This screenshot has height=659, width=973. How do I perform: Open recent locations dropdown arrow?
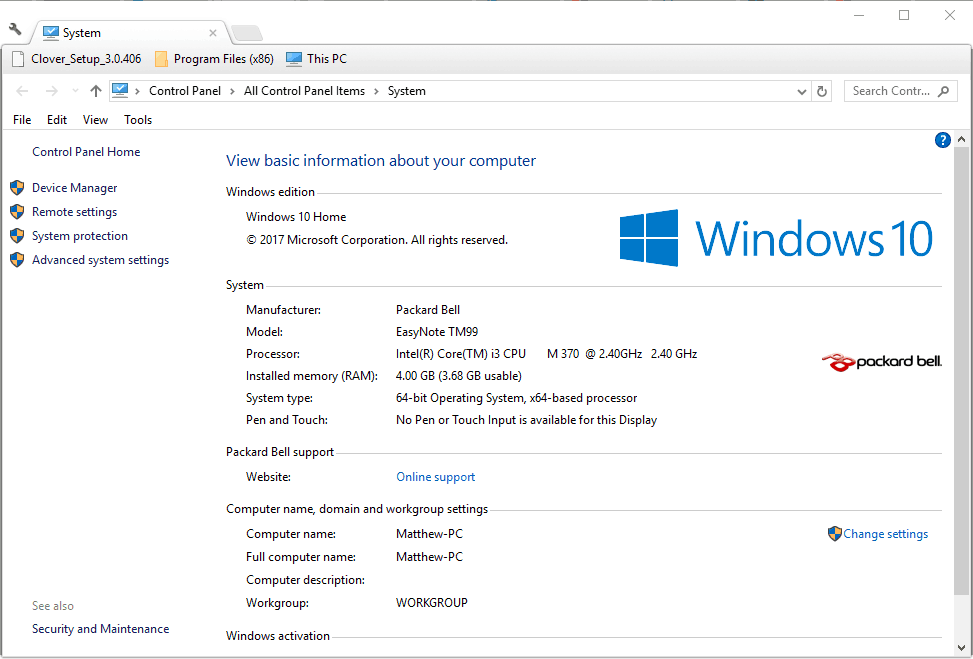pyautogui.click(x=74, y=92)
